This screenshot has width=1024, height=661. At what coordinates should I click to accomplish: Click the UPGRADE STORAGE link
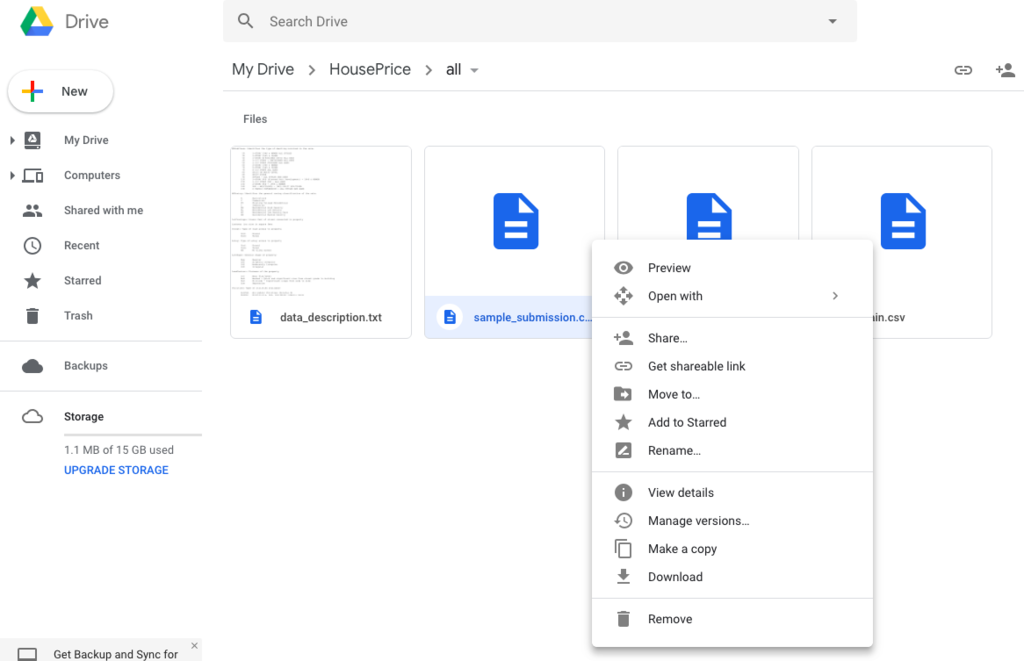(x=116, y=470)
